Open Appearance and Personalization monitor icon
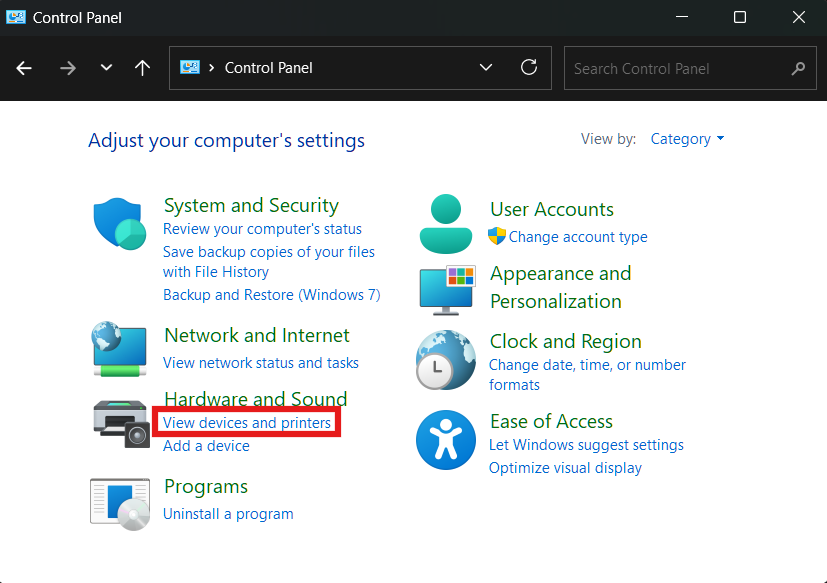827x583 pixels. (x=446, y=289)
